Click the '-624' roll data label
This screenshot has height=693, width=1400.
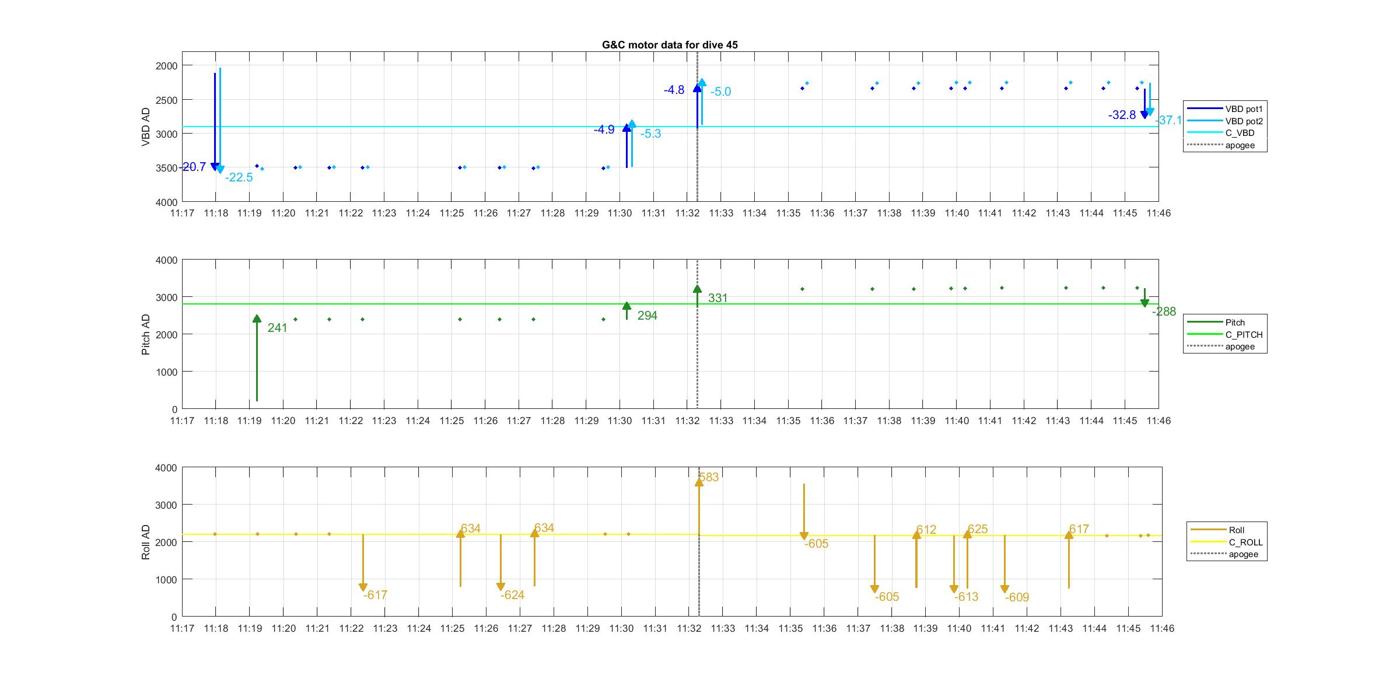click(x=512, y=595)
